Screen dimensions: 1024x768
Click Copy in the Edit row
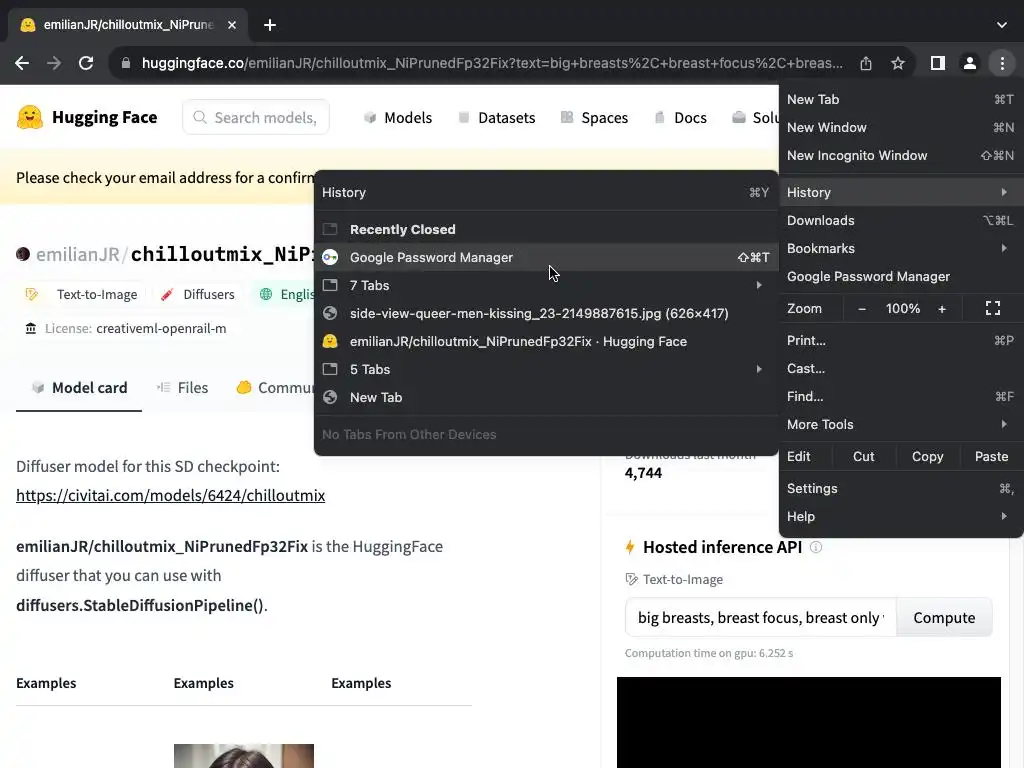(927, 456)
